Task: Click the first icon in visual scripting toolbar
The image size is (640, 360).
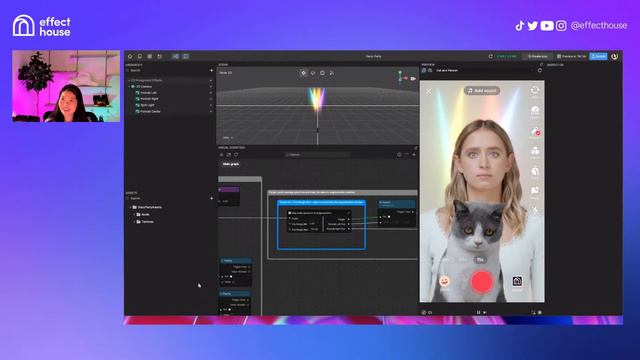Action: pos(222,155)
